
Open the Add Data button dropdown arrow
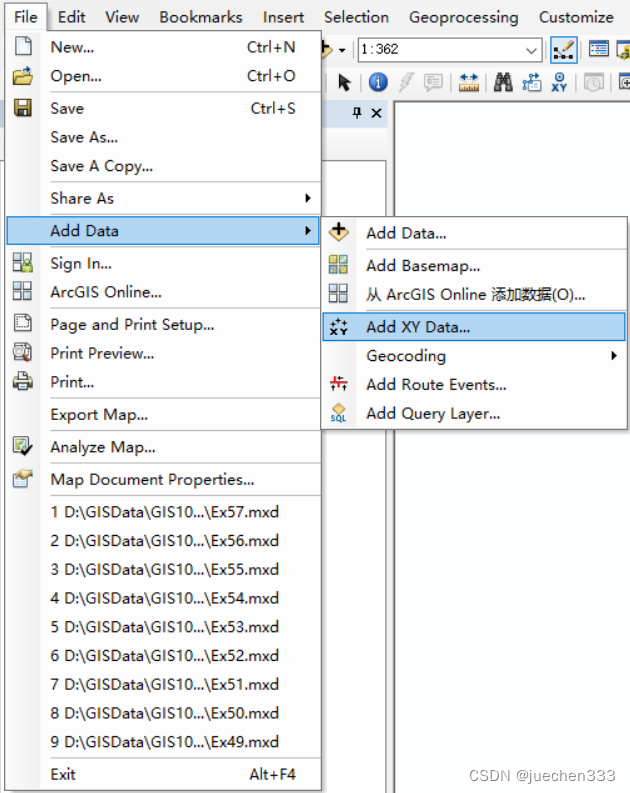342,50
